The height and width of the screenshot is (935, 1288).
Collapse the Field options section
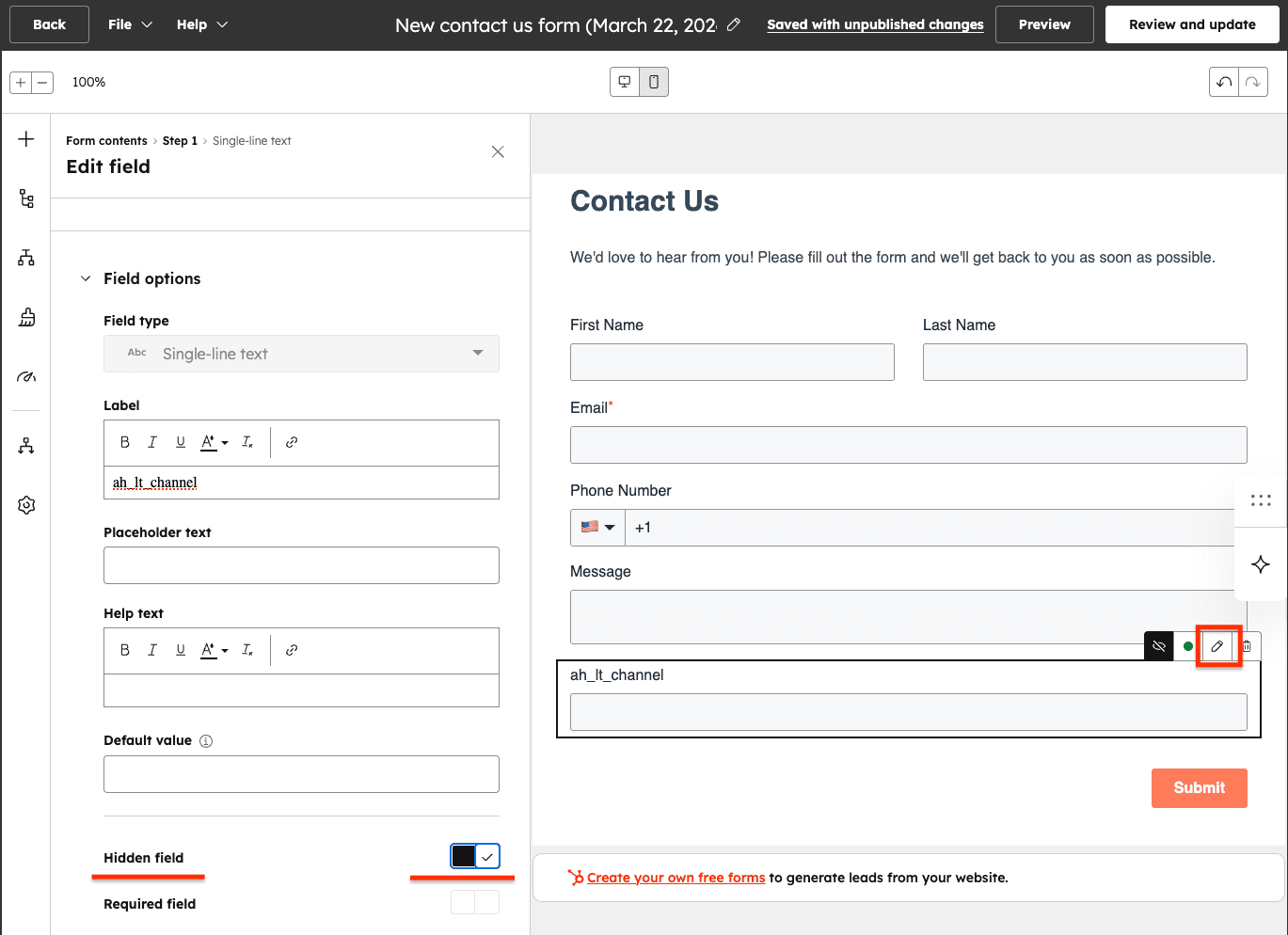coord(85,278)
